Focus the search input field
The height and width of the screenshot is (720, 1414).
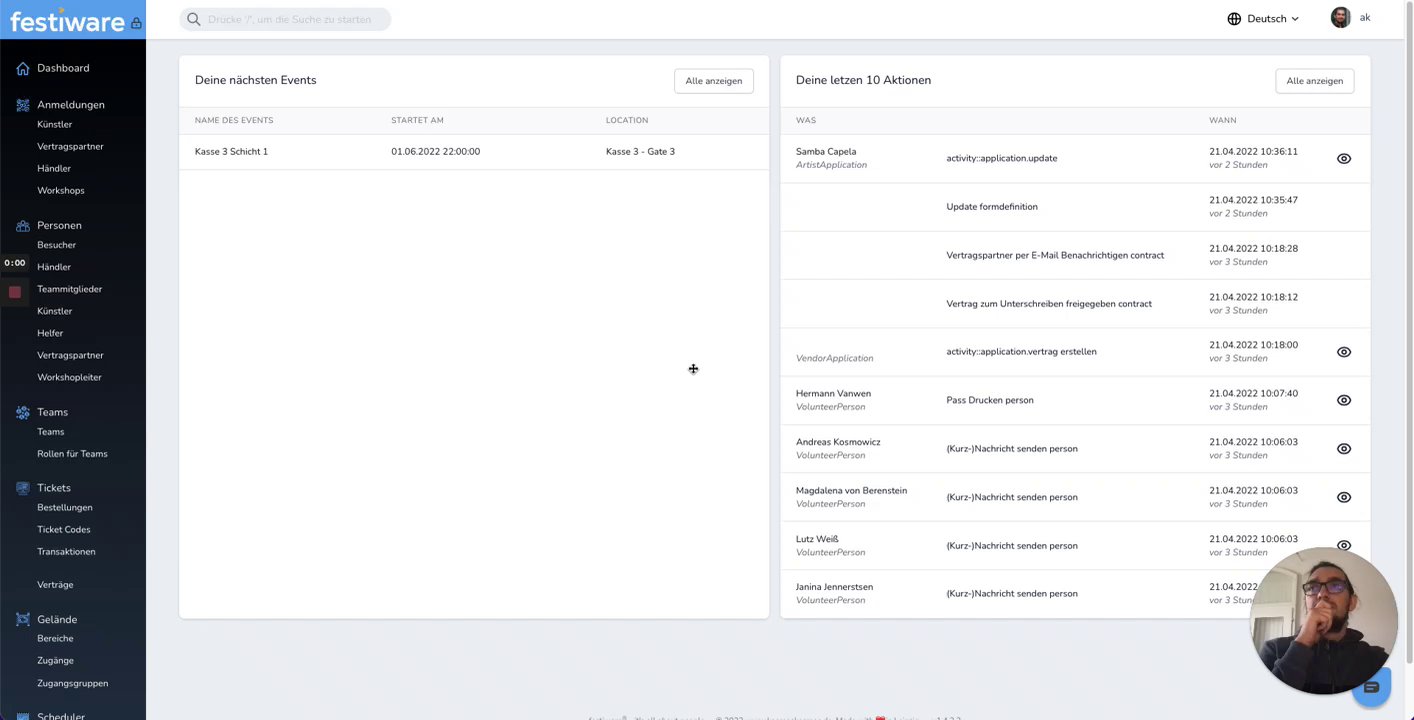[x=290, y=19]
